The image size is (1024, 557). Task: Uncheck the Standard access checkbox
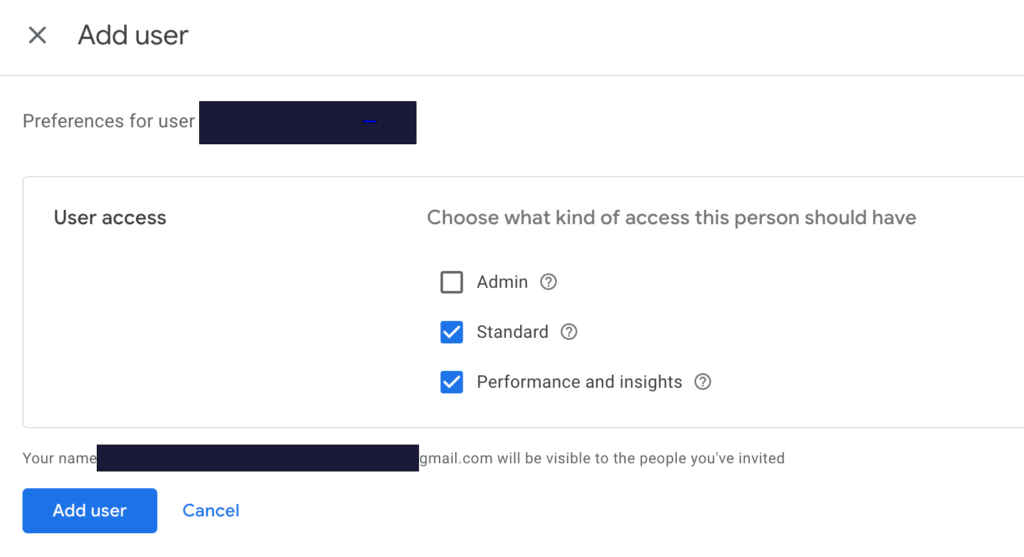click(x=451, y=332)
